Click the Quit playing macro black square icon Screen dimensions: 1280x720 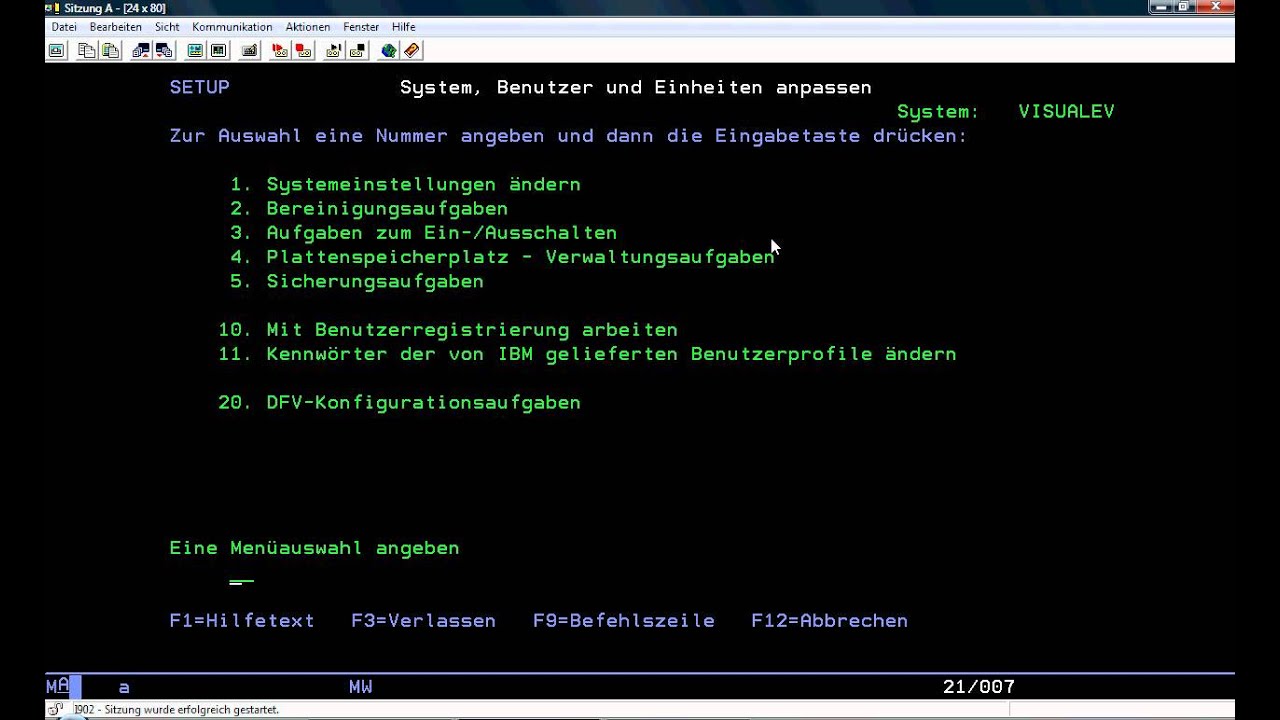[357, 50]
